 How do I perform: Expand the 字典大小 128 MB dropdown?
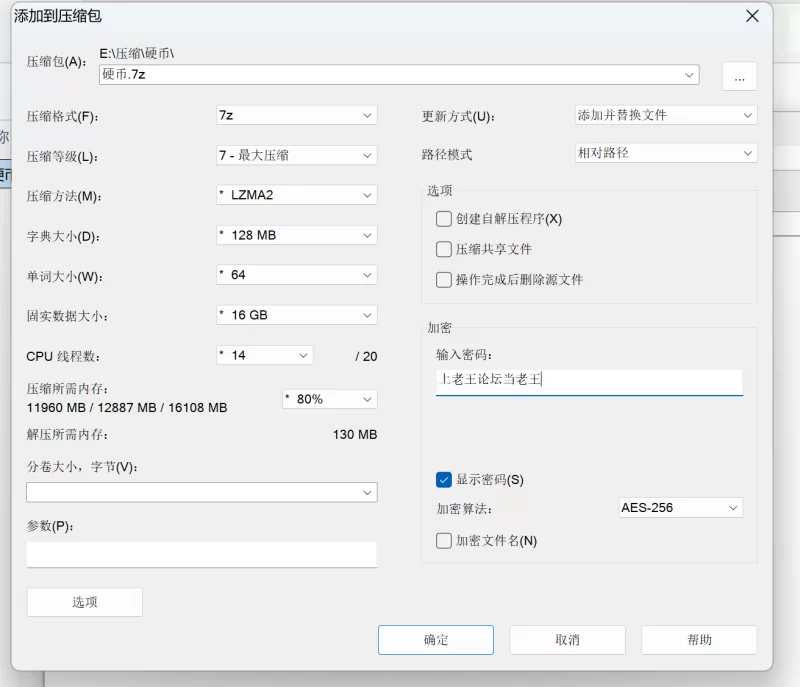[x=296, y=235]
